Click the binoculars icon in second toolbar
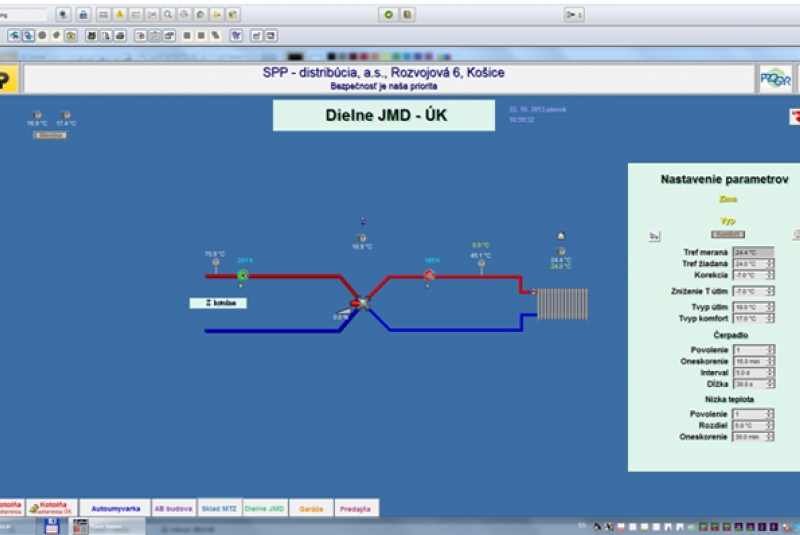Screen dimensions: 800x535 [x=91, y=36]
